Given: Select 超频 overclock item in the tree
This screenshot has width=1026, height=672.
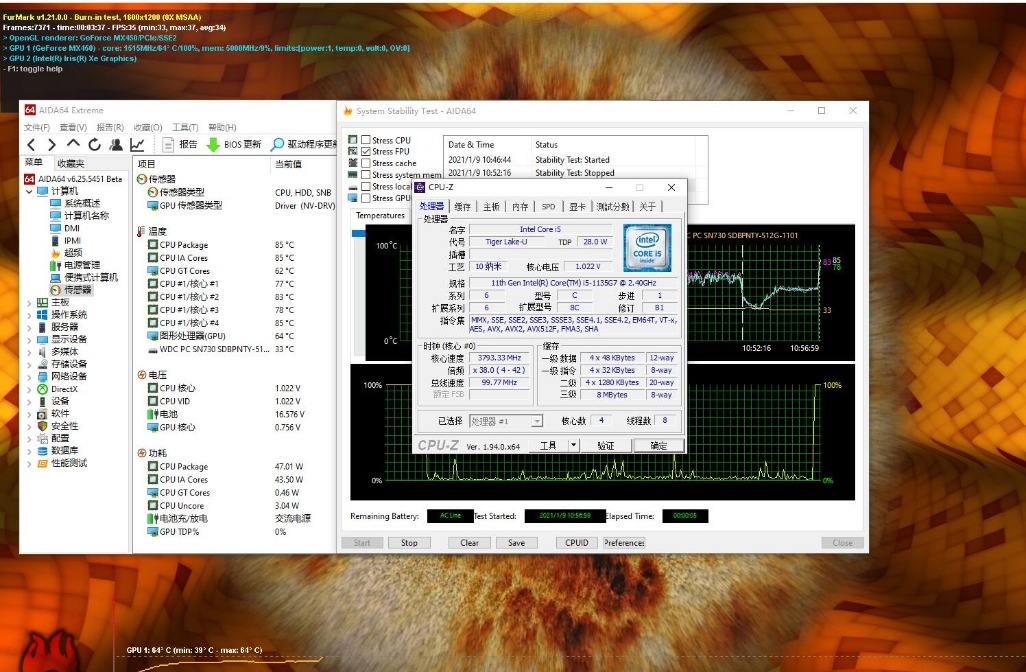Looking at the screenshot, I should coord(66,253).
